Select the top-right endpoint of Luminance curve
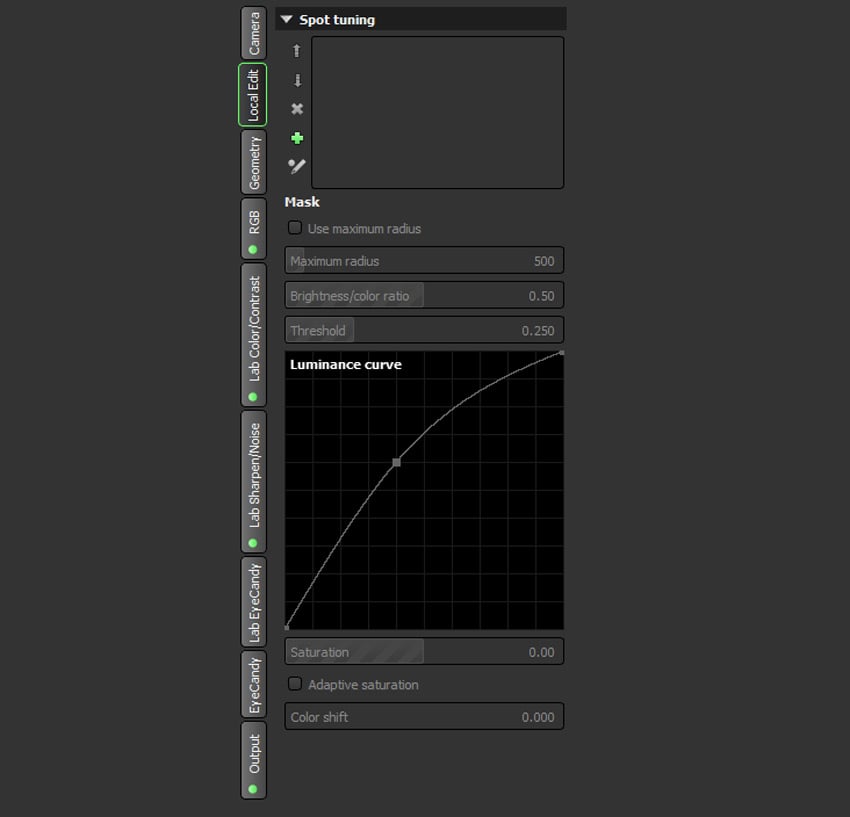 (562, 353)
